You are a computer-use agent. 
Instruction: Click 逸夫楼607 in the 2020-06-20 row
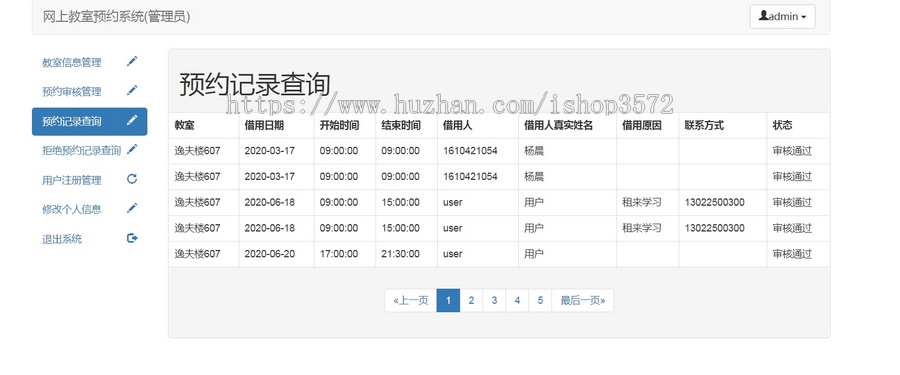(197, 254)
